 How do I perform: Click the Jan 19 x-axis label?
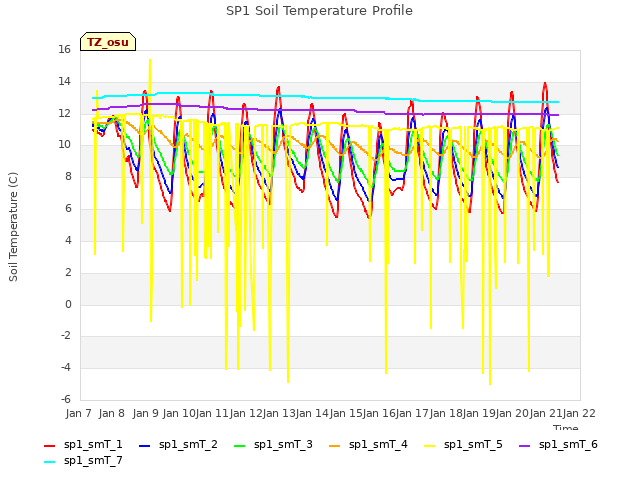click(x=479, y=413)
